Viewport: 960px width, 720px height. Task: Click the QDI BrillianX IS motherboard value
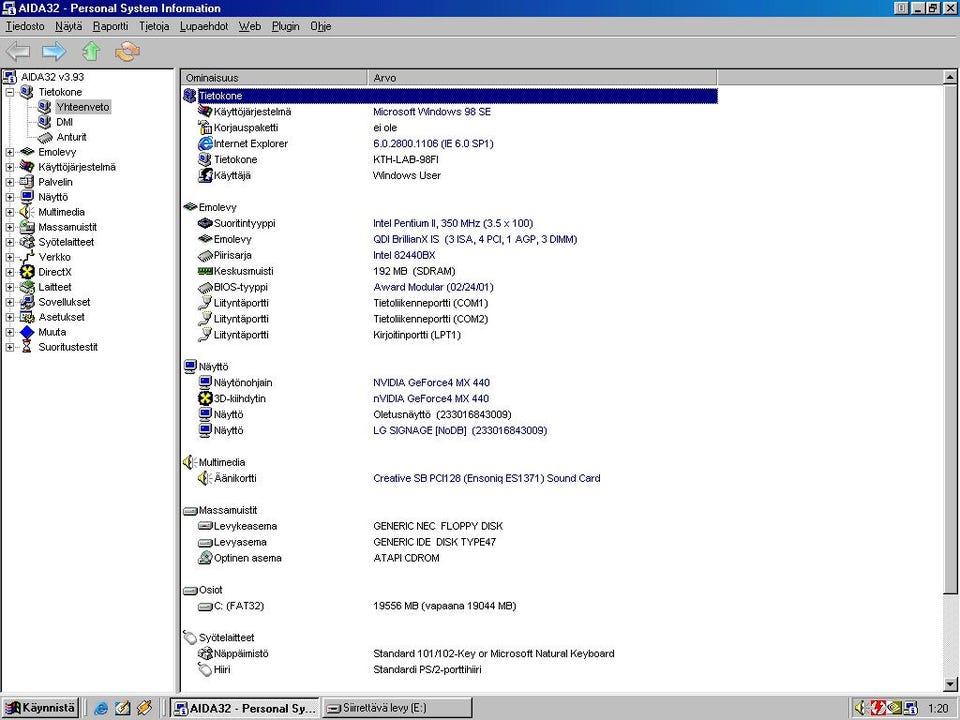(475, 239)
